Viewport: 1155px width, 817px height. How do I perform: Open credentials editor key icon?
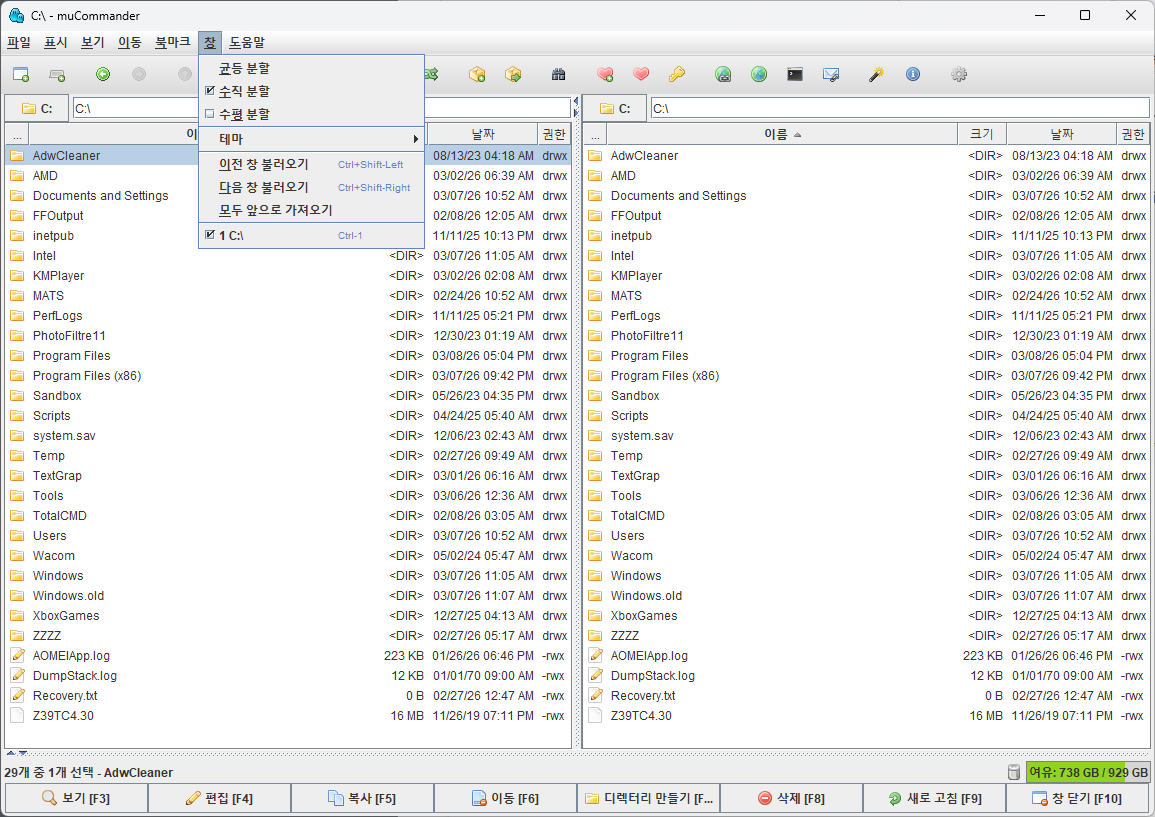pos(677,74)
